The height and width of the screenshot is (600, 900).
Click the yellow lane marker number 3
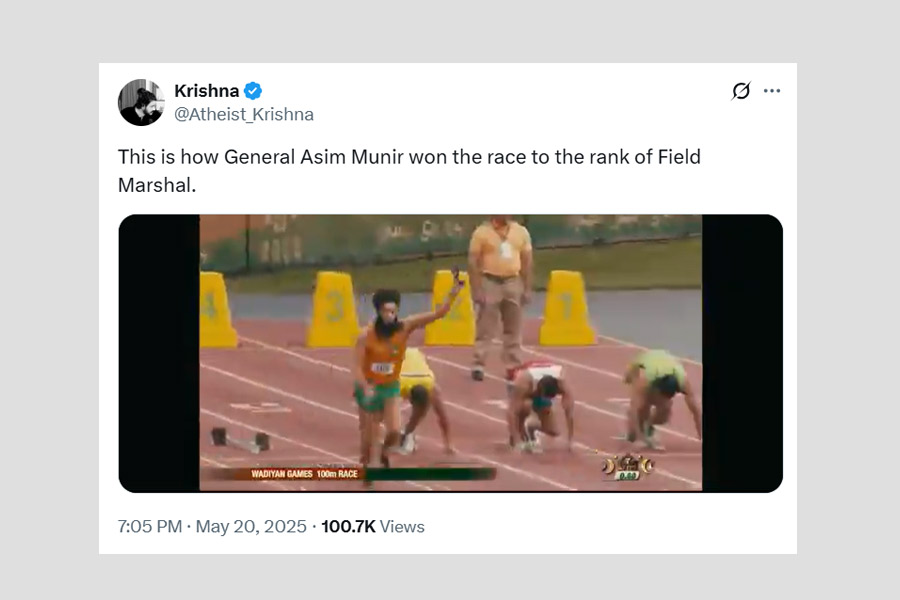[334, 310]
